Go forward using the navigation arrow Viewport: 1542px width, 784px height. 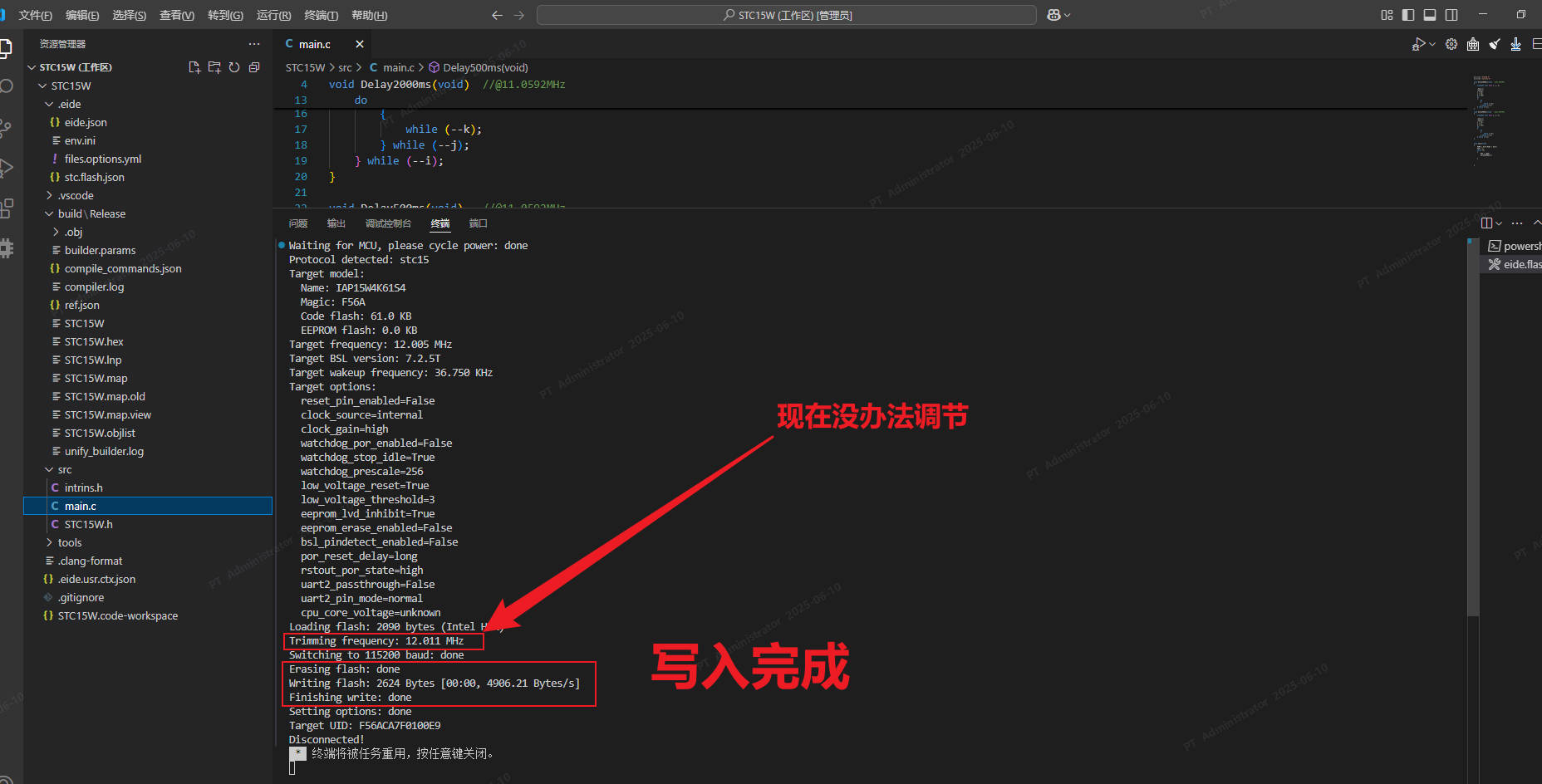[x=519, y=15]
